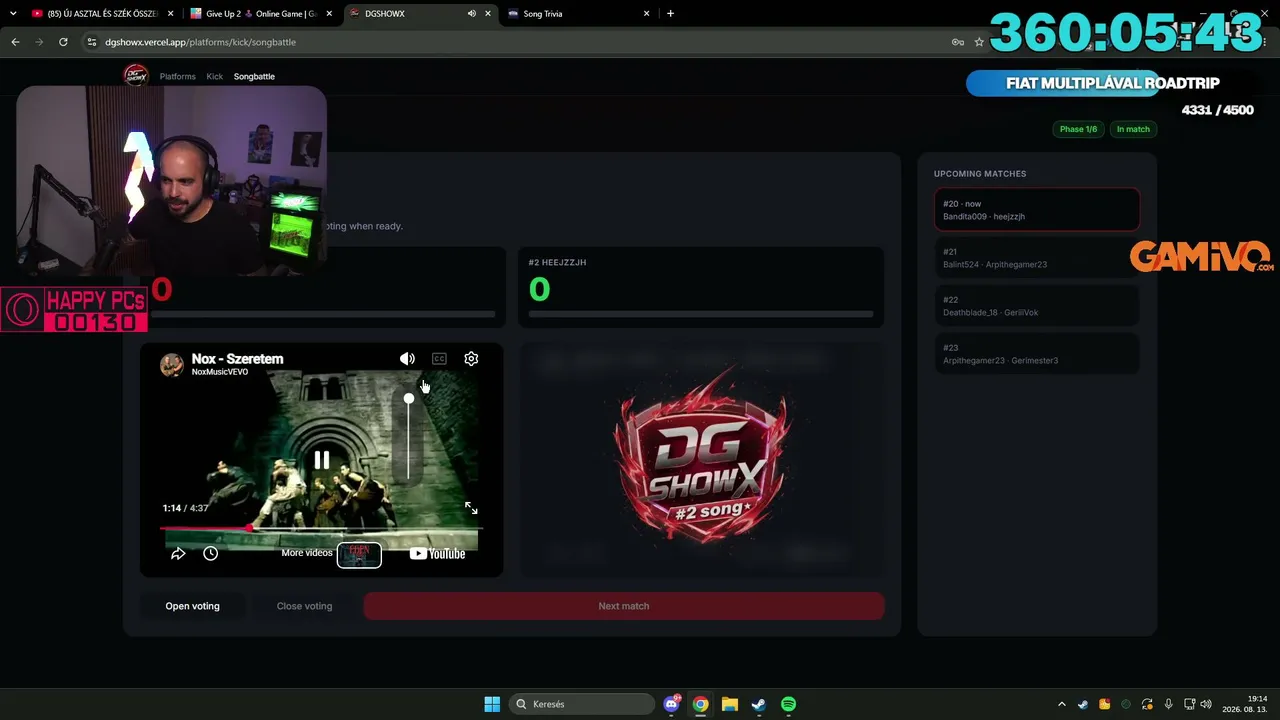1280x720 pixels.
Task: Expand the hidden system tray icons
Action: pos(1062,704)
